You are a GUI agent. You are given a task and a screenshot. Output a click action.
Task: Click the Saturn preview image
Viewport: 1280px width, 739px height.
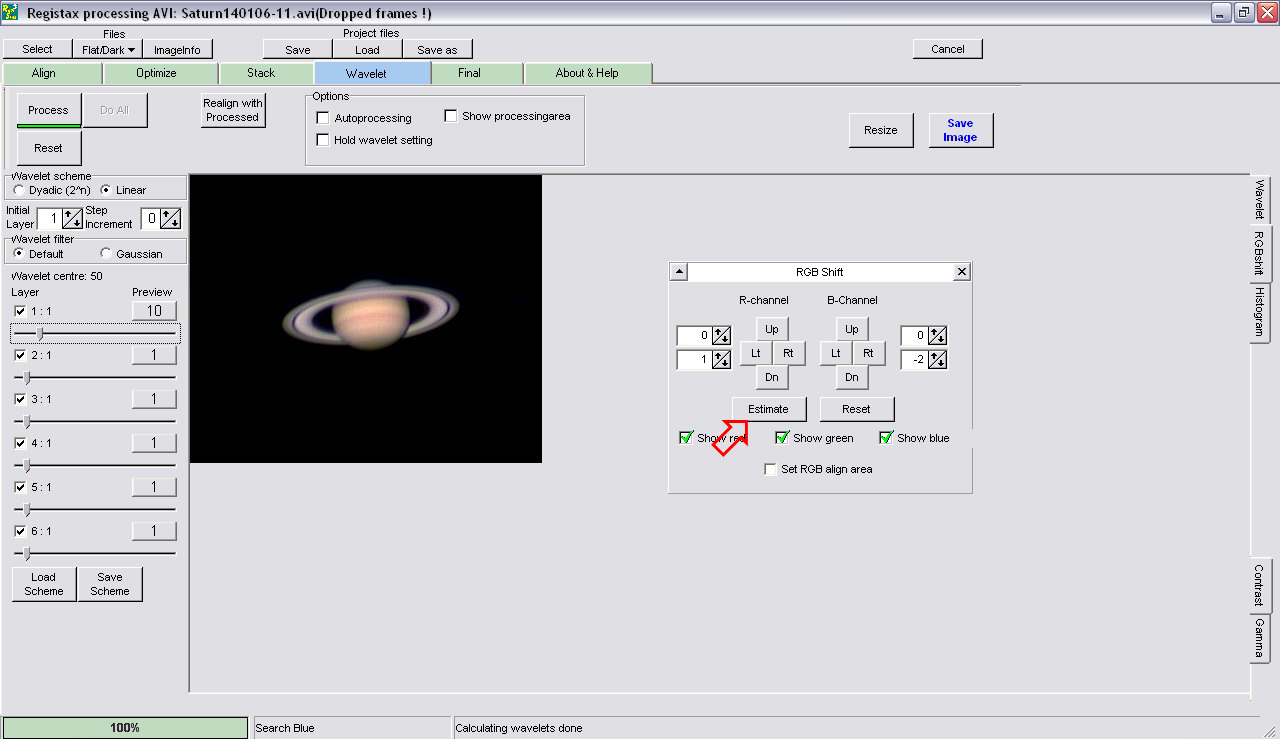click(x=366, y=319)
